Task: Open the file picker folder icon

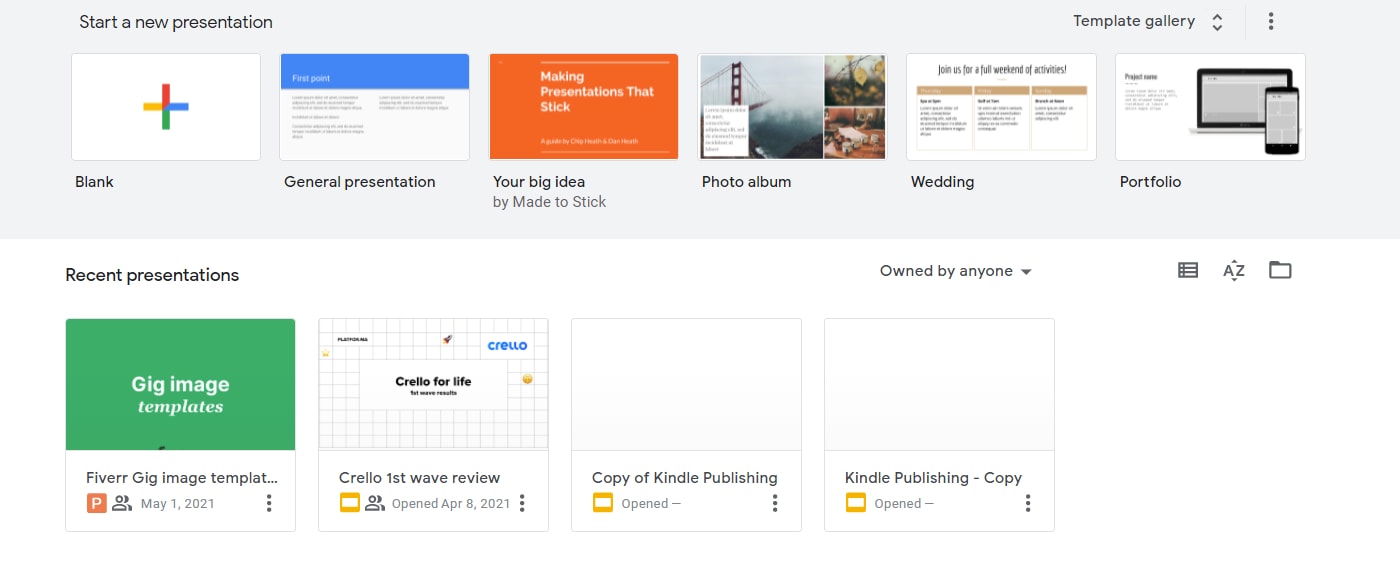Action: click(x=1280, y=270)
